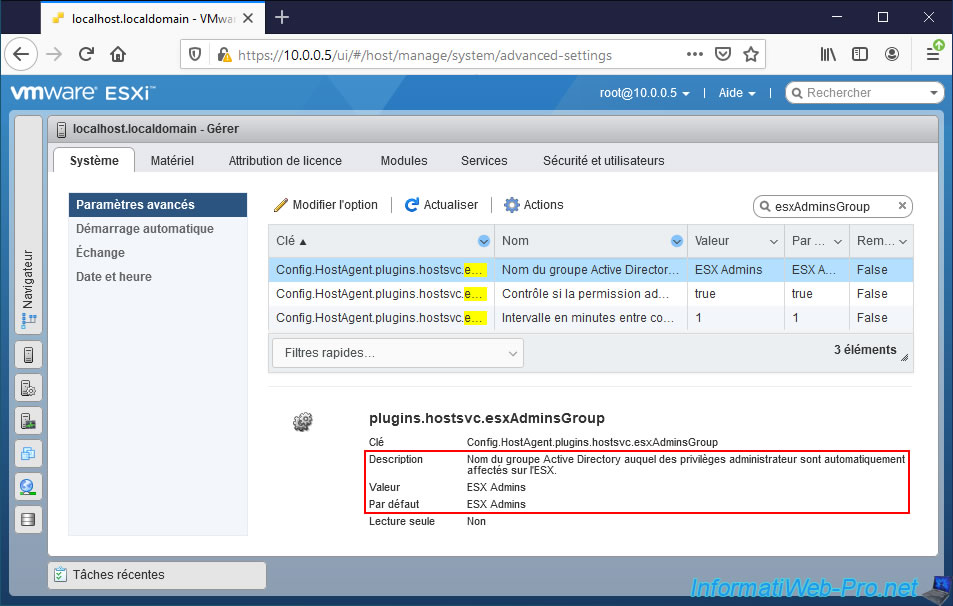
Task: Open the Actions gear menu
Action: pos(534,205)
